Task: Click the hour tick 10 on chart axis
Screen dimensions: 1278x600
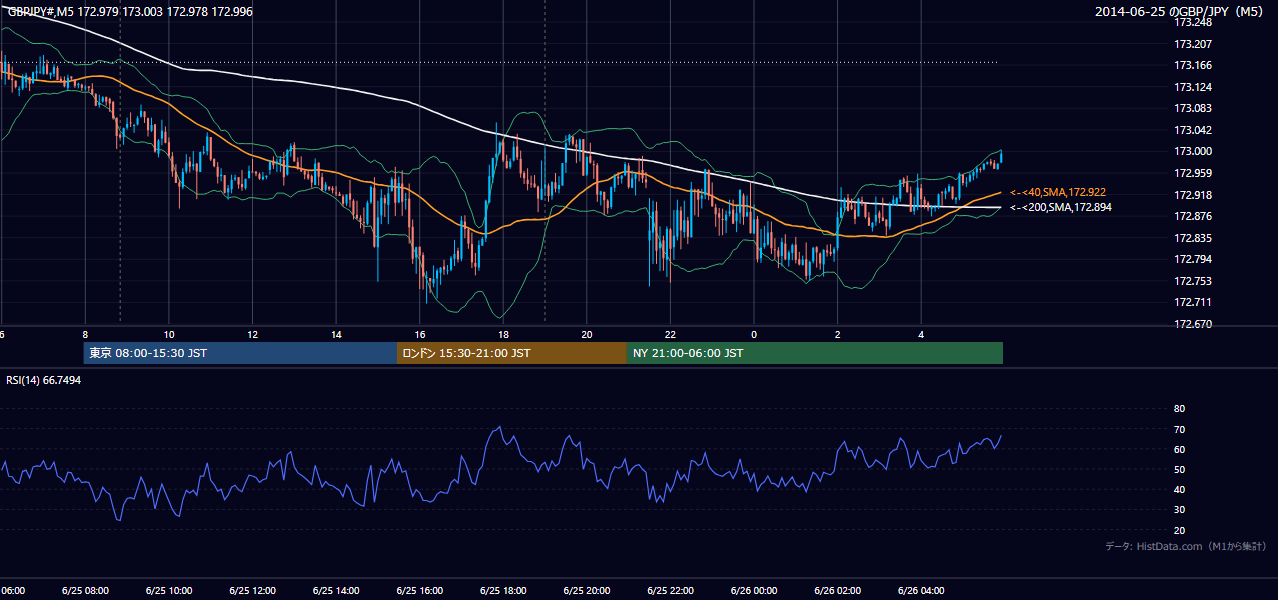Action: (169, 334)
